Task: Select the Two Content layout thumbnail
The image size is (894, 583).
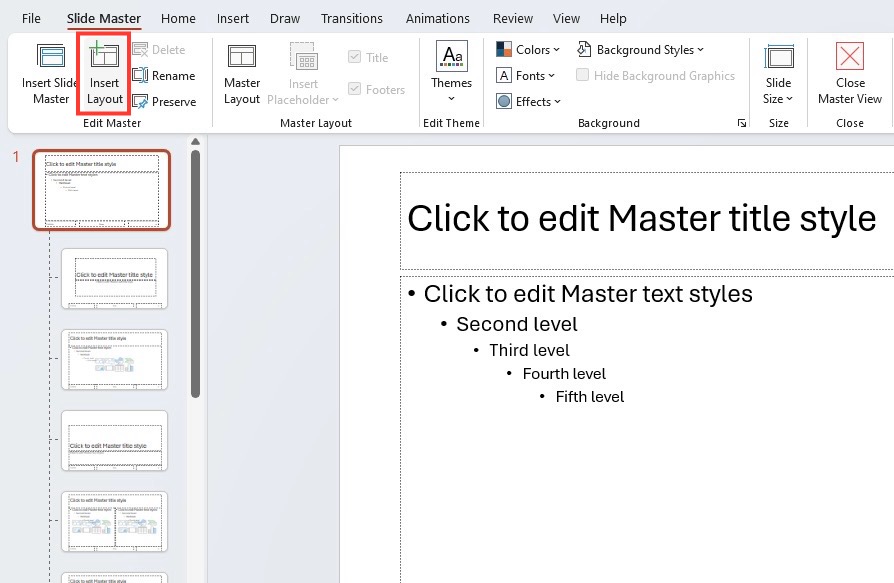Action: tap(115, 521)
